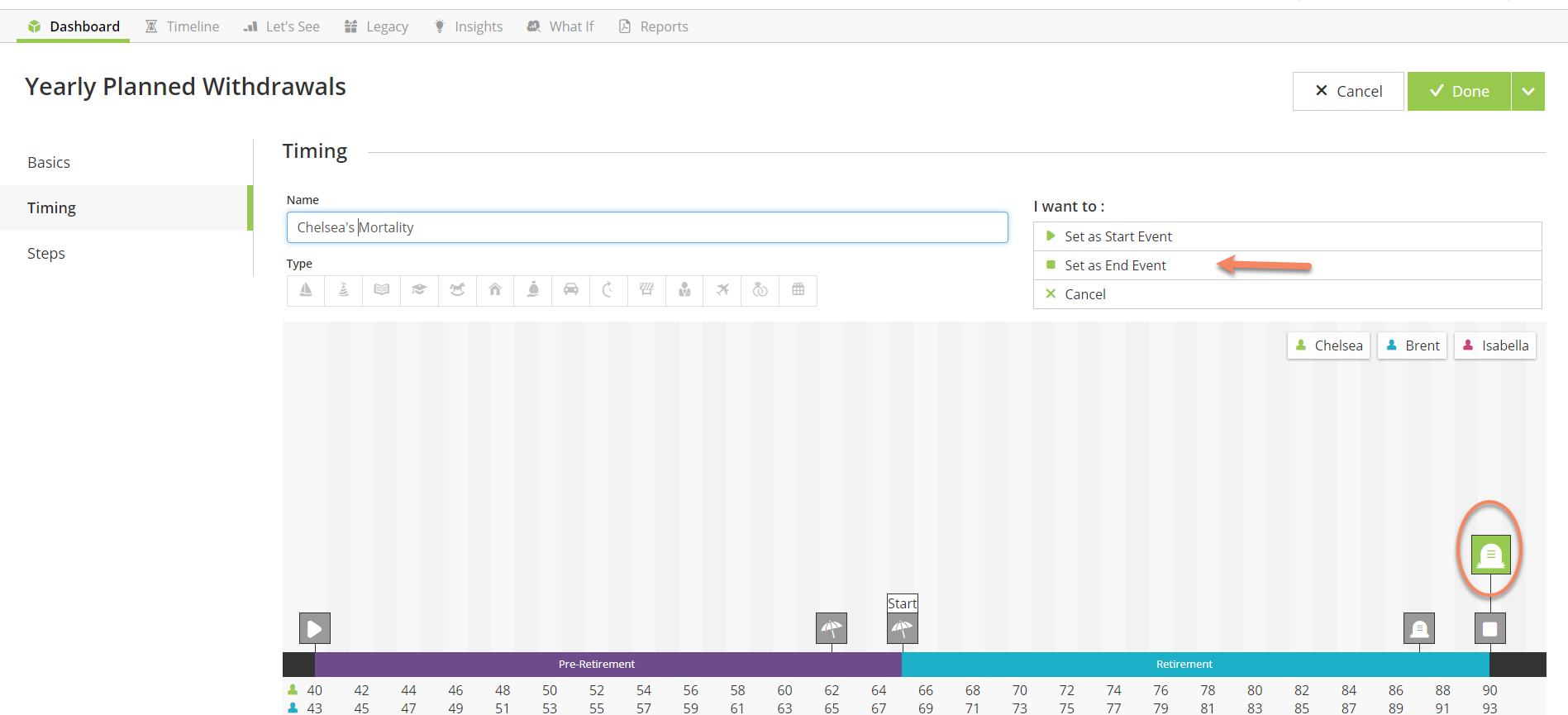The height and width of the screenshot is (715, 1568).
Task: Click the gray tombstone mortality marker
Action: [x=1419, y=628]
